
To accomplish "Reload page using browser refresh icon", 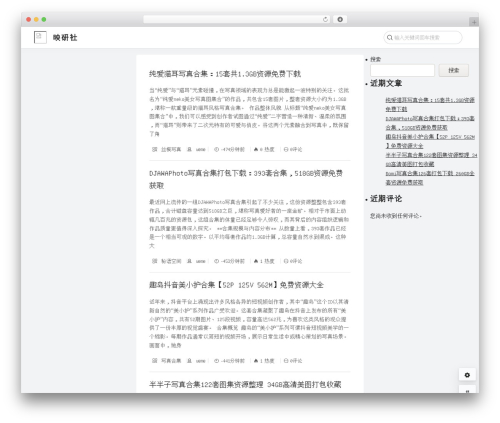I will pos(325,19).
